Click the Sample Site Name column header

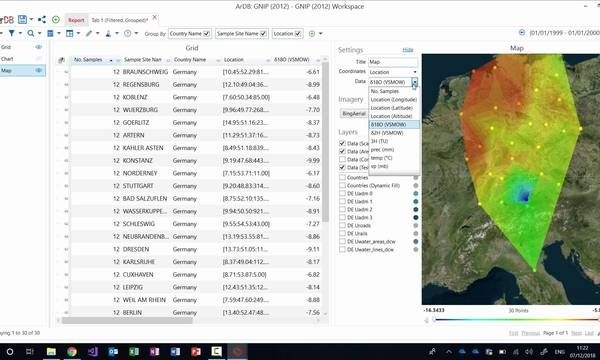[142, 60]
